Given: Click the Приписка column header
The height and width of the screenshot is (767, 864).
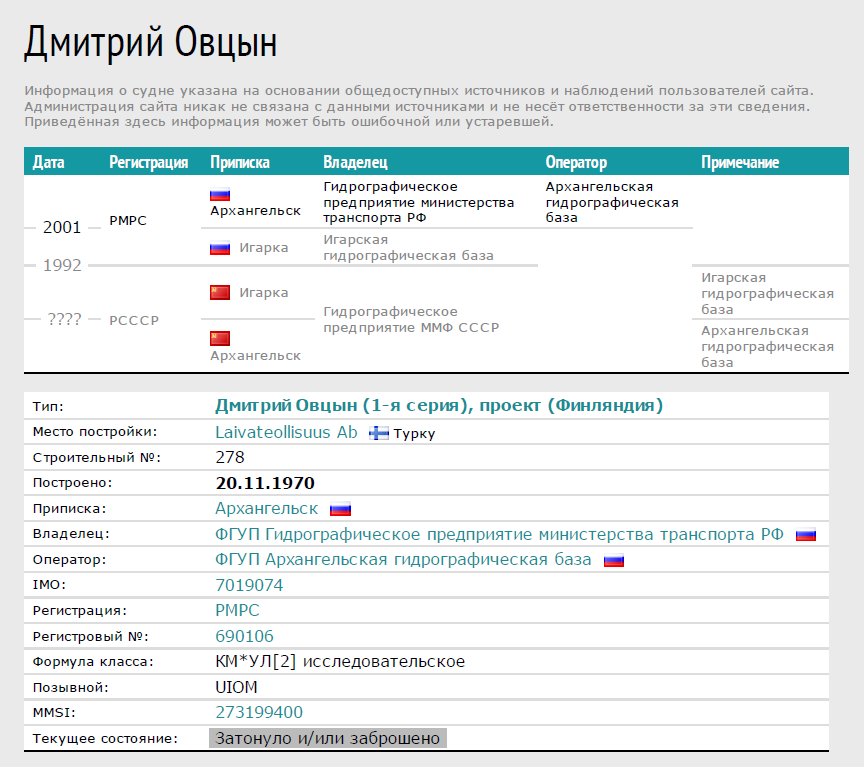Looking at the screenshot, I should pyautogui.click(x=240, y=162).
